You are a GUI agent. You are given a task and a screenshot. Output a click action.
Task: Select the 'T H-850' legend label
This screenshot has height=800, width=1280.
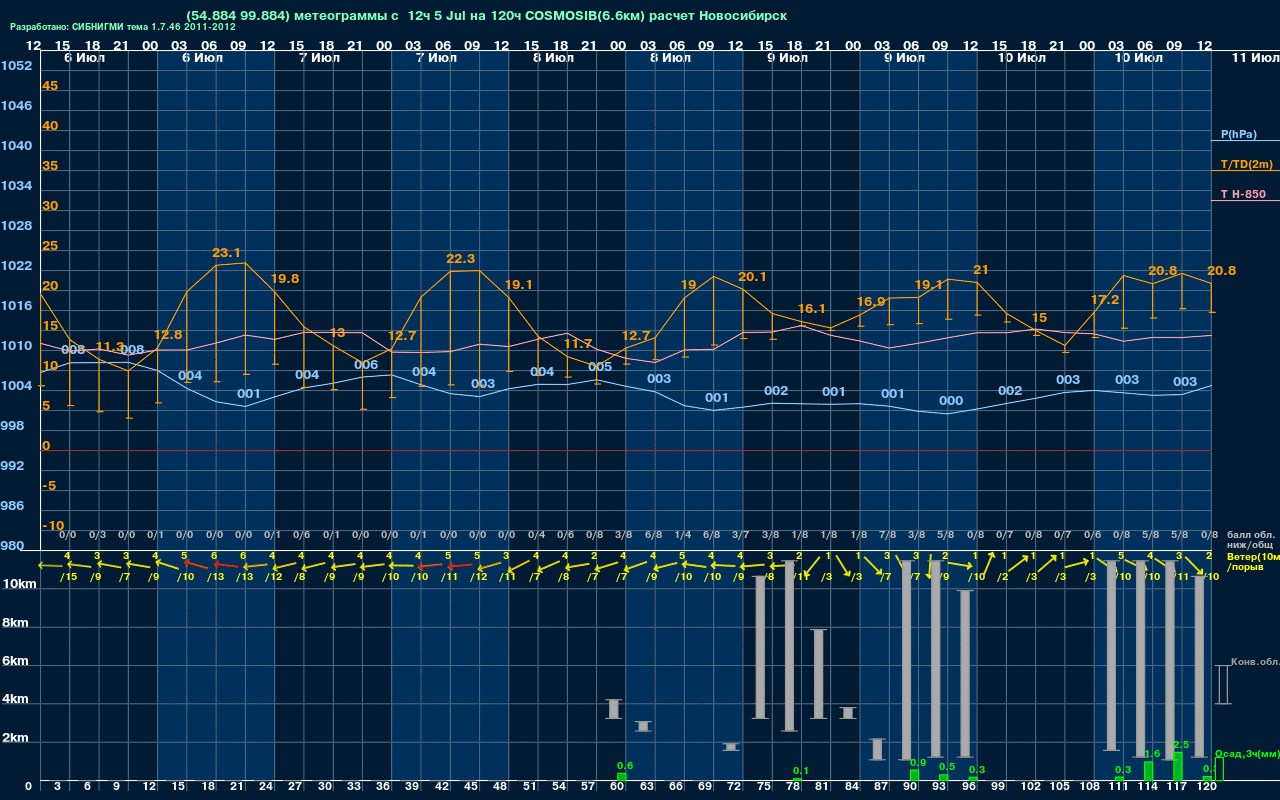[x=1243, y=194]
